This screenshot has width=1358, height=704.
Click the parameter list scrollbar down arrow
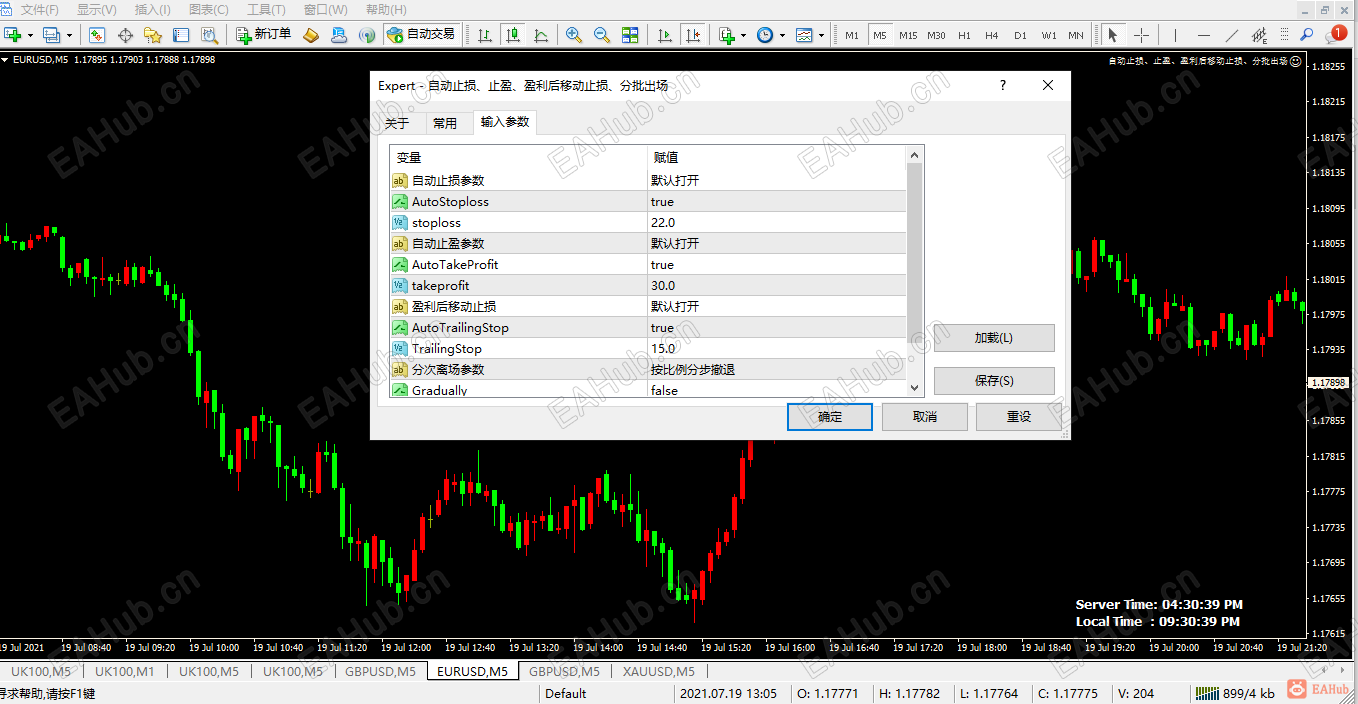[914, 388]
